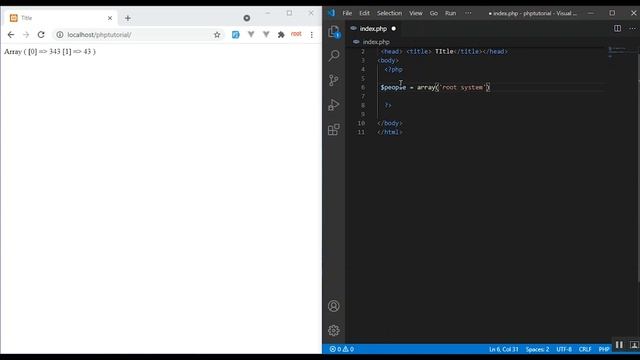Change language mode via PHP status item

tap(604, 349)
